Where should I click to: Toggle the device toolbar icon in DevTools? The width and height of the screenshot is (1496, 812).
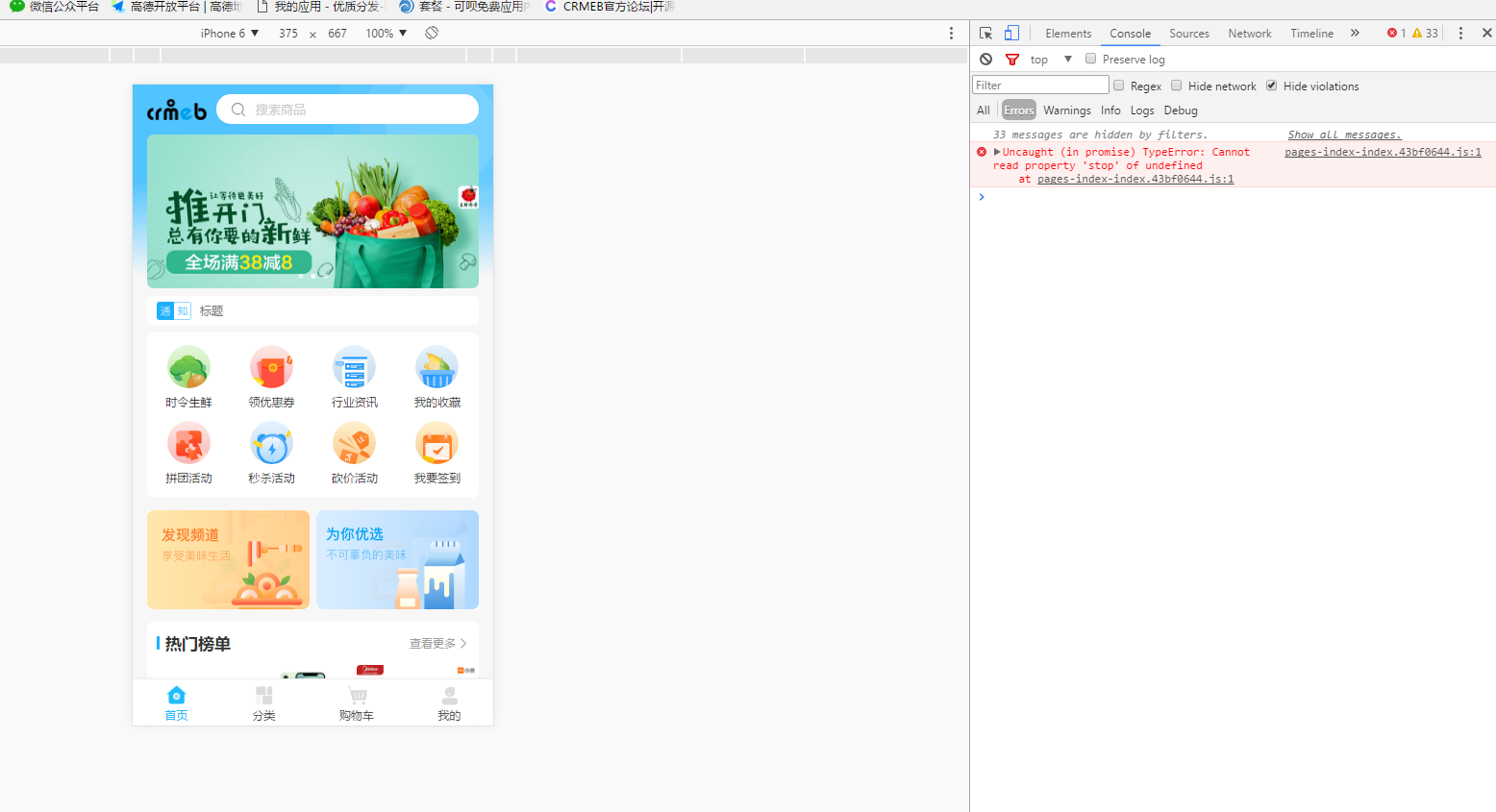[1011, 33]
